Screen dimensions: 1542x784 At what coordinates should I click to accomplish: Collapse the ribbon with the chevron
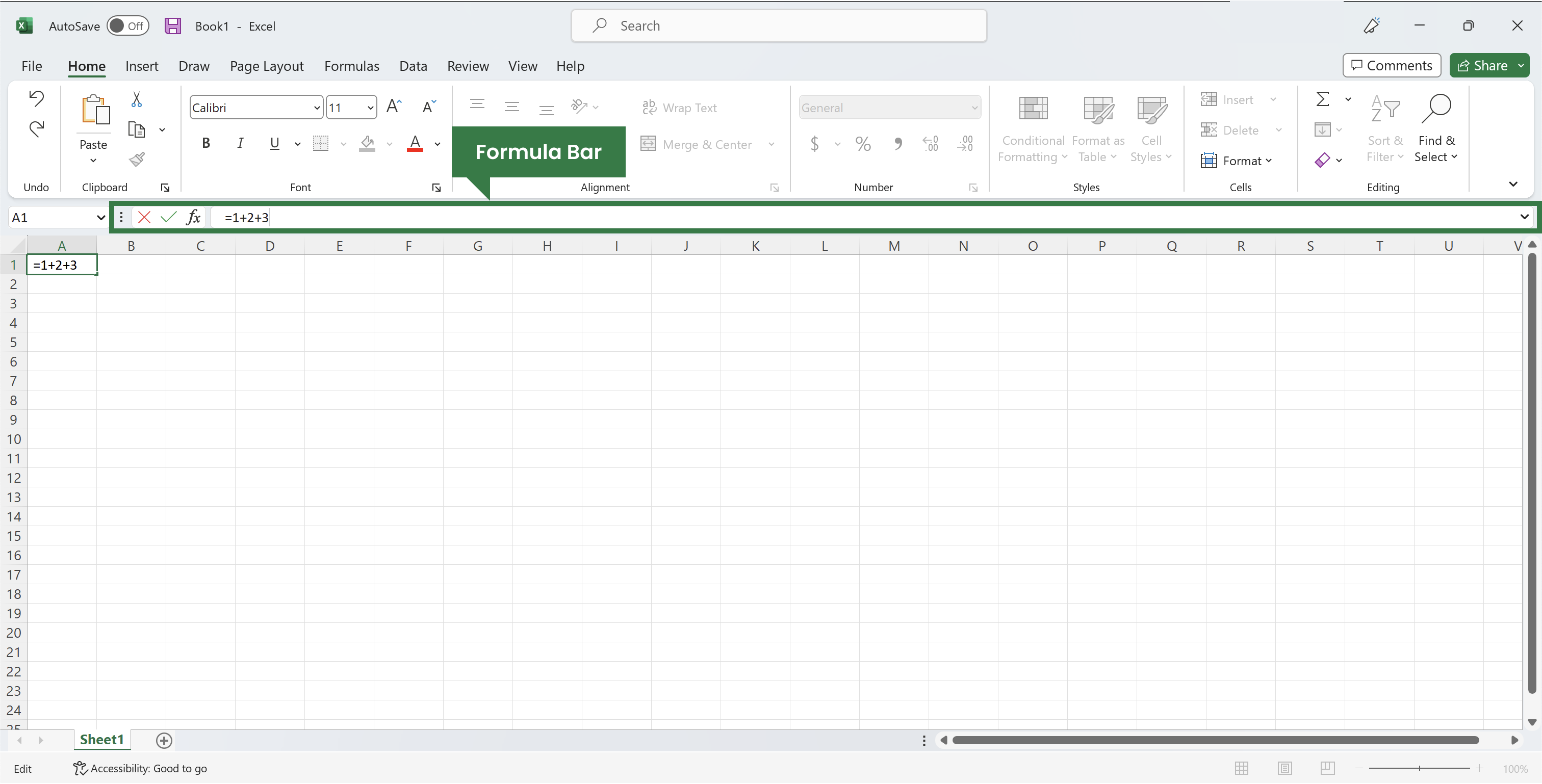click(x=1513, y=185)
